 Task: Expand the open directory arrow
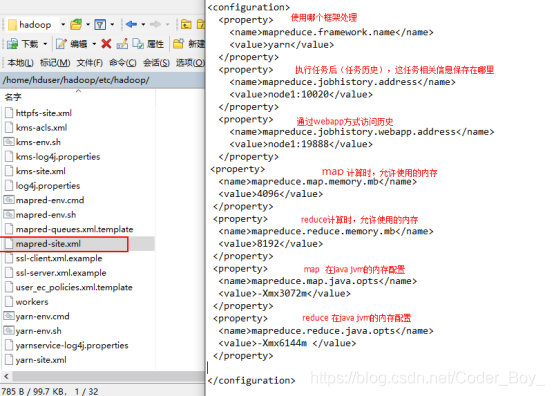[88, 24]
